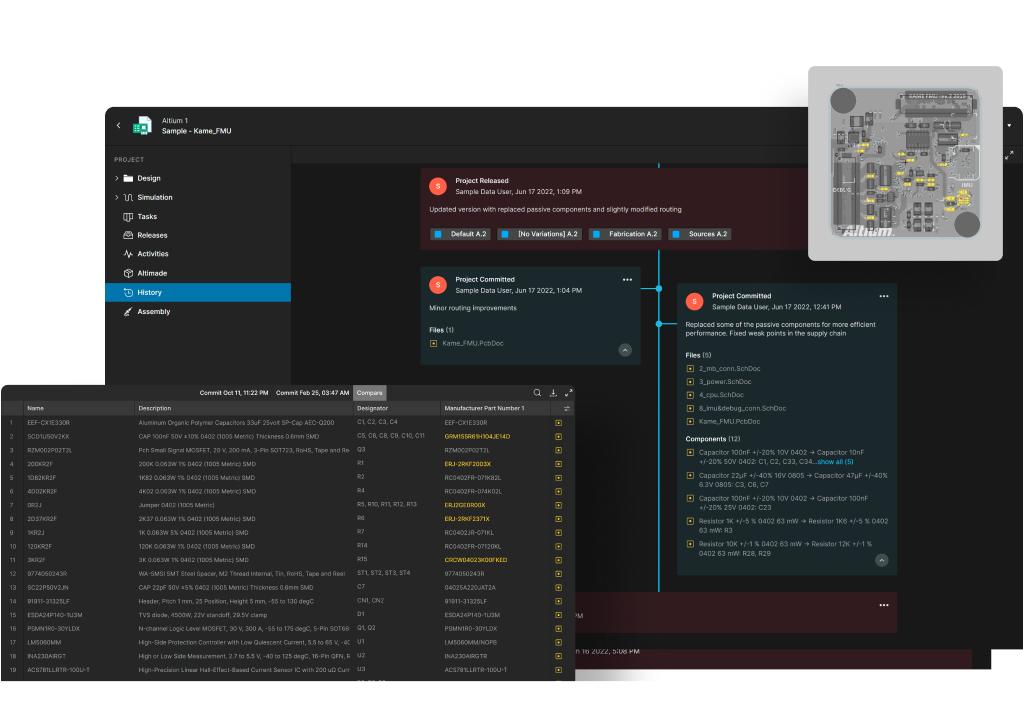The height and width of the screenshot is (720, 1024).
Task: Download the BOM comparison table
Action: pos(553,393)
